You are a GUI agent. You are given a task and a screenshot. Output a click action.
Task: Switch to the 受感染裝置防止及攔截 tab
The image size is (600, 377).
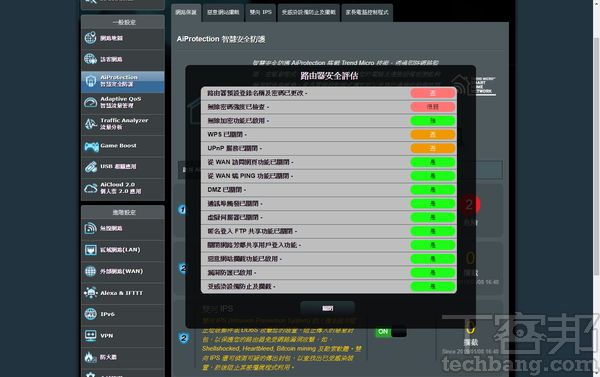click(x=309, y=13)
